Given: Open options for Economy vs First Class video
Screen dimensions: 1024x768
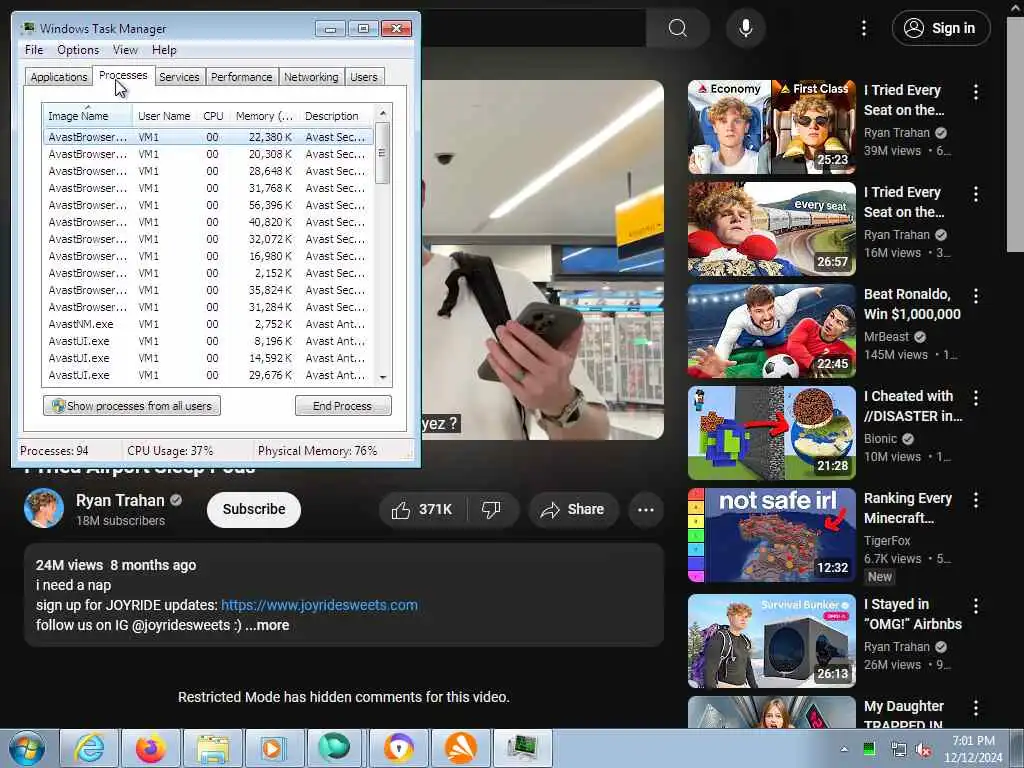Looking at the screenshot, I should [x=976, y=92].
